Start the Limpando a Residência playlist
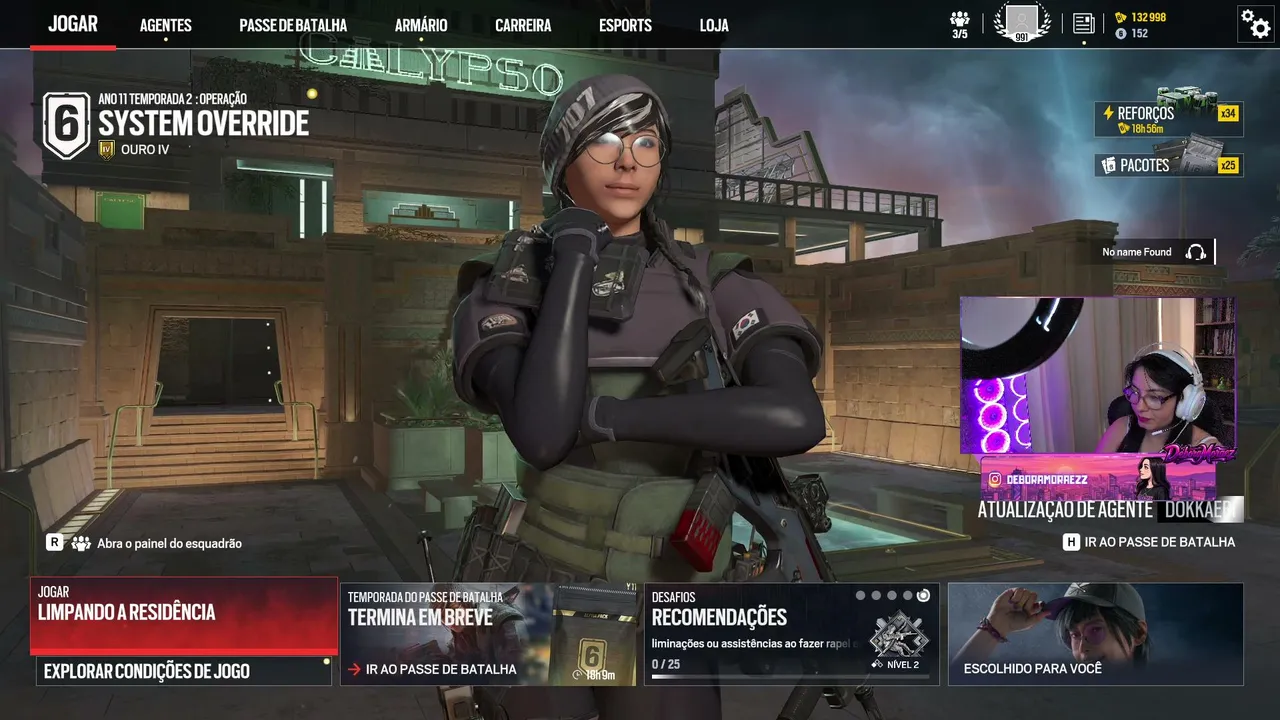Viewport: 1280px width, 720px height. click(184, 615)
